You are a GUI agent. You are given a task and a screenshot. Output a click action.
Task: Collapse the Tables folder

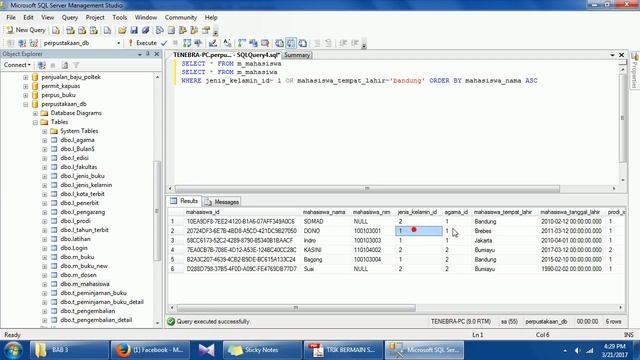coord(35,122)
